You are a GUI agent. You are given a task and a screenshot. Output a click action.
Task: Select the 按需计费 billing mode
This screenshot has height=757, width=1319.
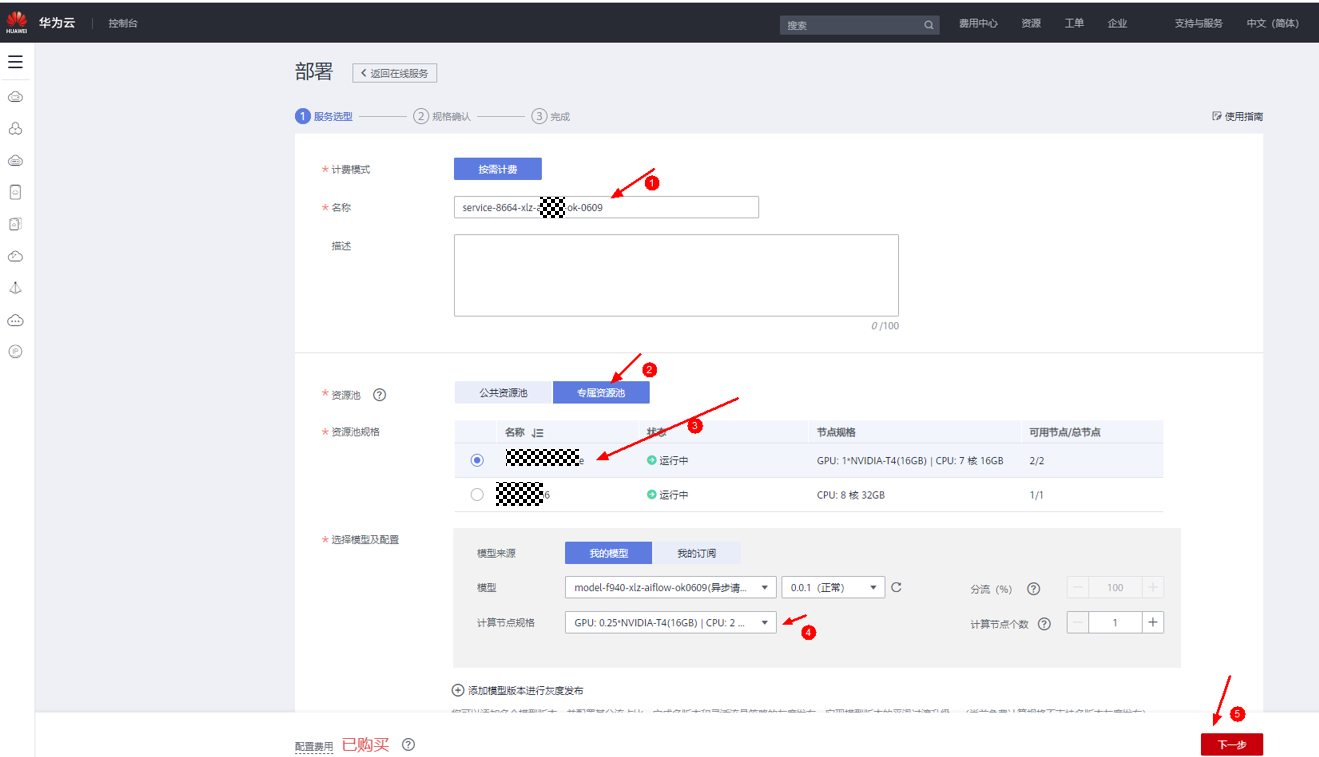498,169
